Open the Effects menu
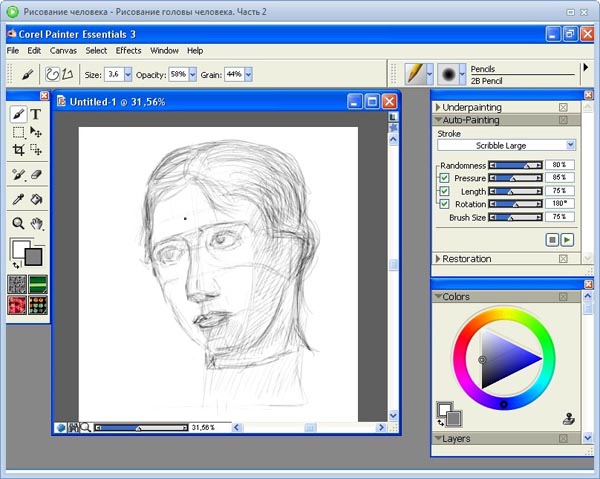The image size is (600, 479). [128, 50]
